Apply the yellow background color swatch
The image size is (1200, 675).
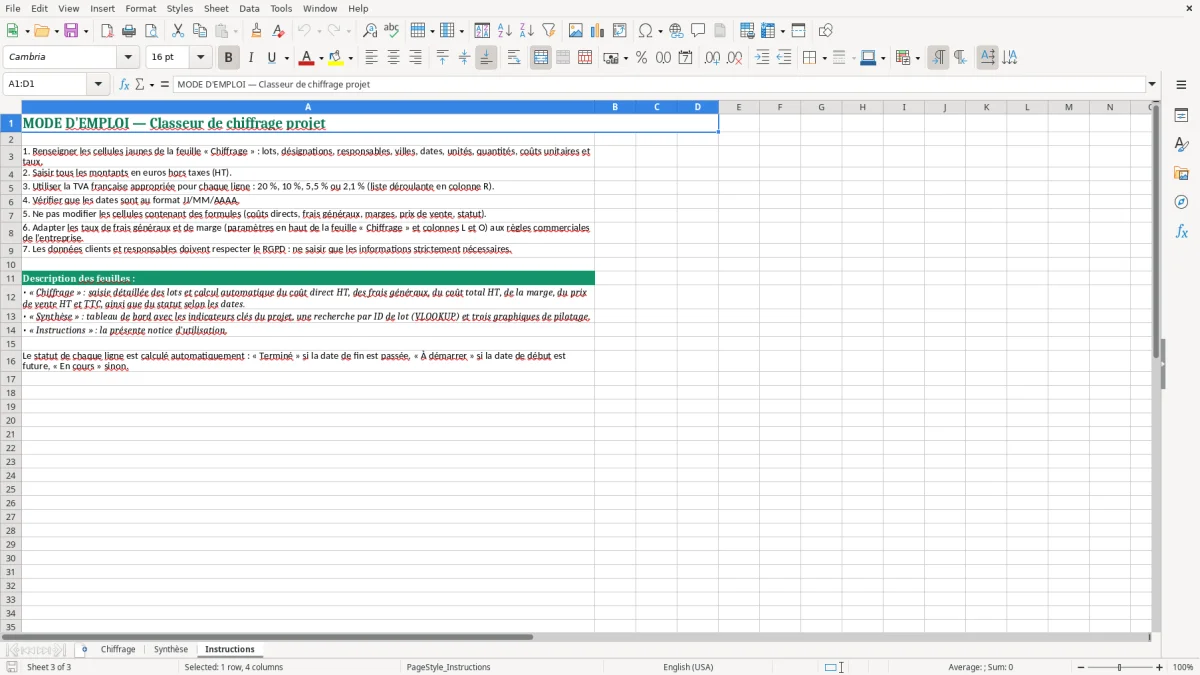[x=336, y=58]
